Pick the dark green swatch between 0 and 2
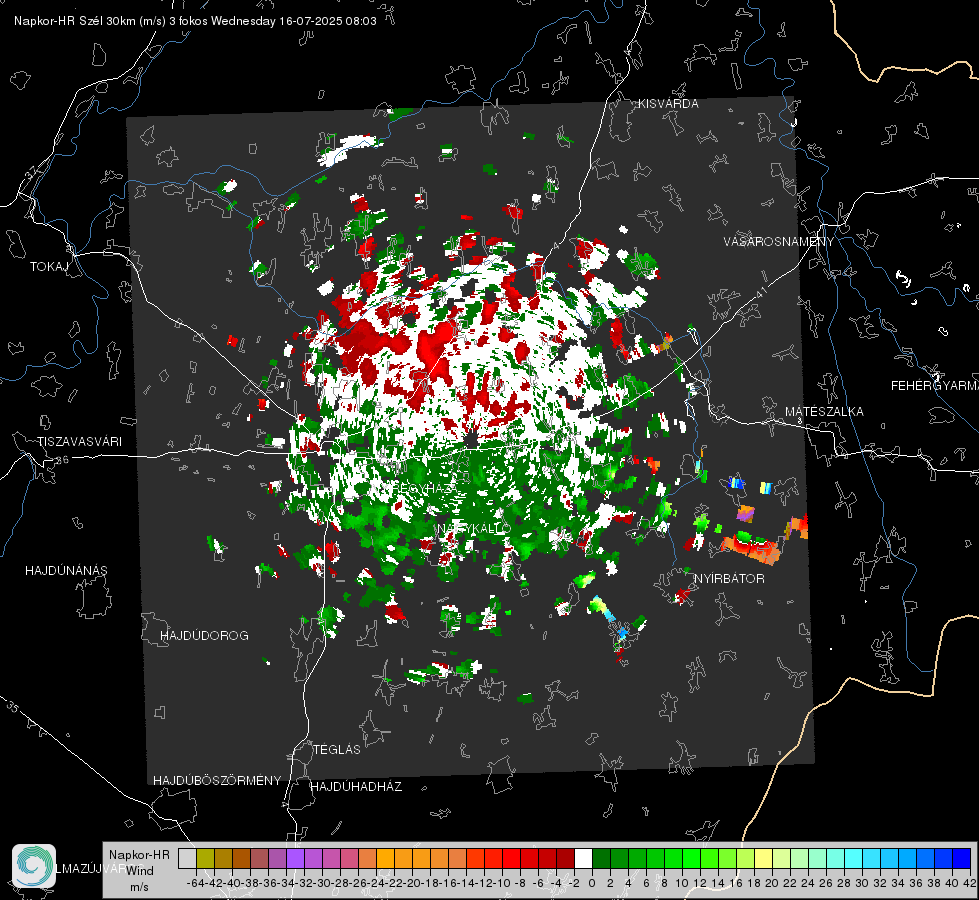Image resolution: width=979 pixels, height=900 pixels. (601, 858)
